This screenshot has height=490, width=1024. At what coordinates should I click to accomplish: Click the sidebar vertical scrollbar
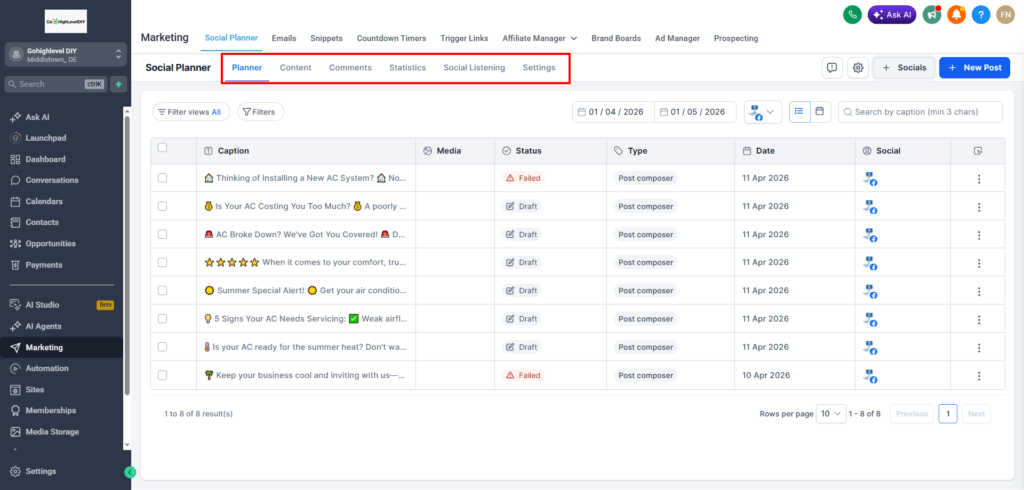click(127, 255)
